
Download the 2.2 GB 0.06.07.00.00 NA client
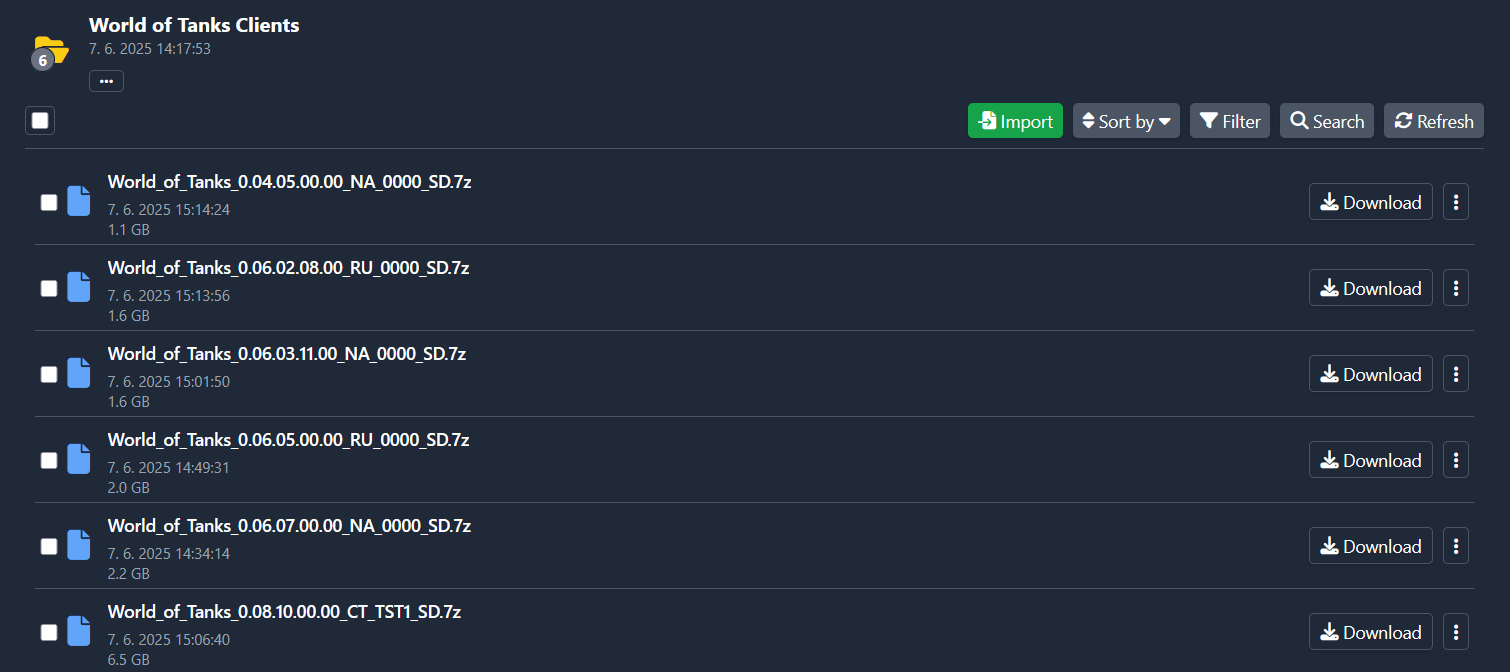pos(1371,546)
